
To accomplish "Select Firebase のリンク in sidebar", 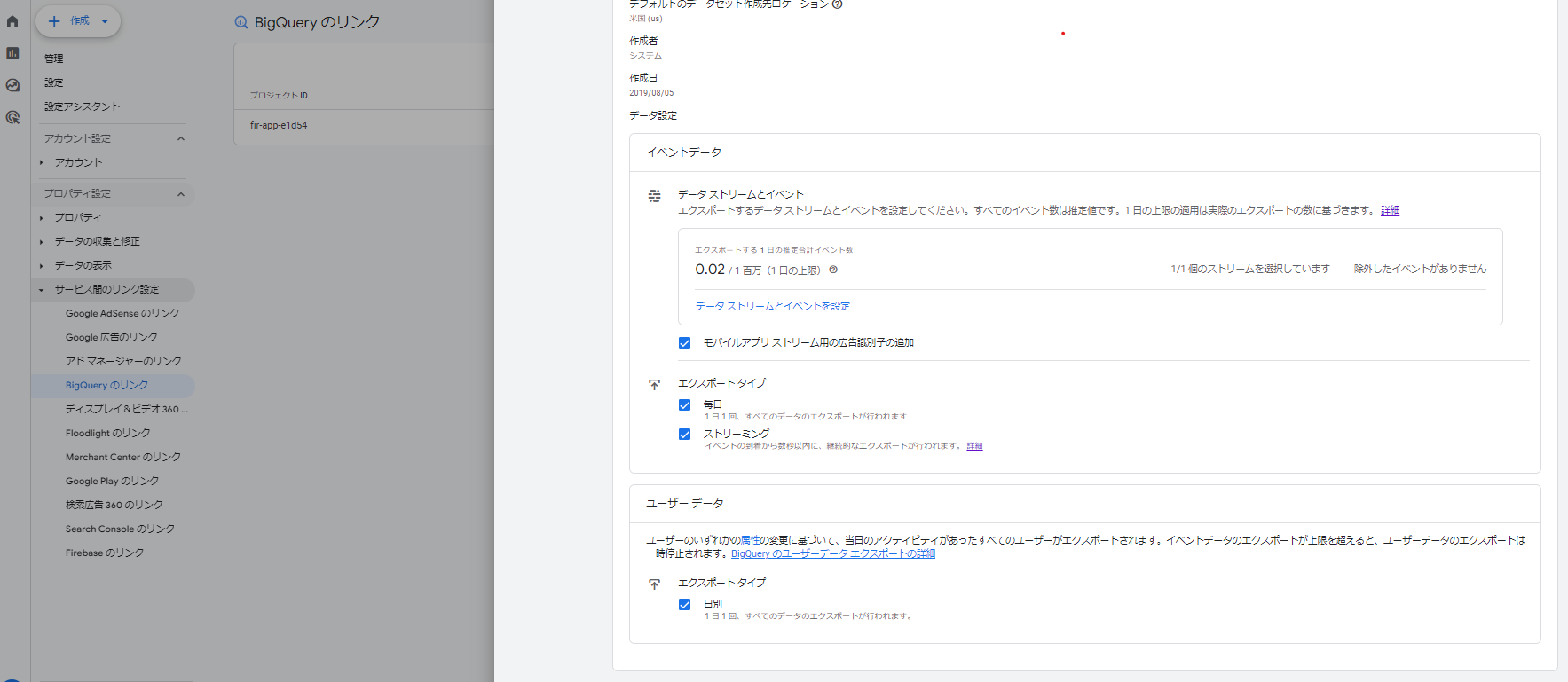I will pos(104,553).
